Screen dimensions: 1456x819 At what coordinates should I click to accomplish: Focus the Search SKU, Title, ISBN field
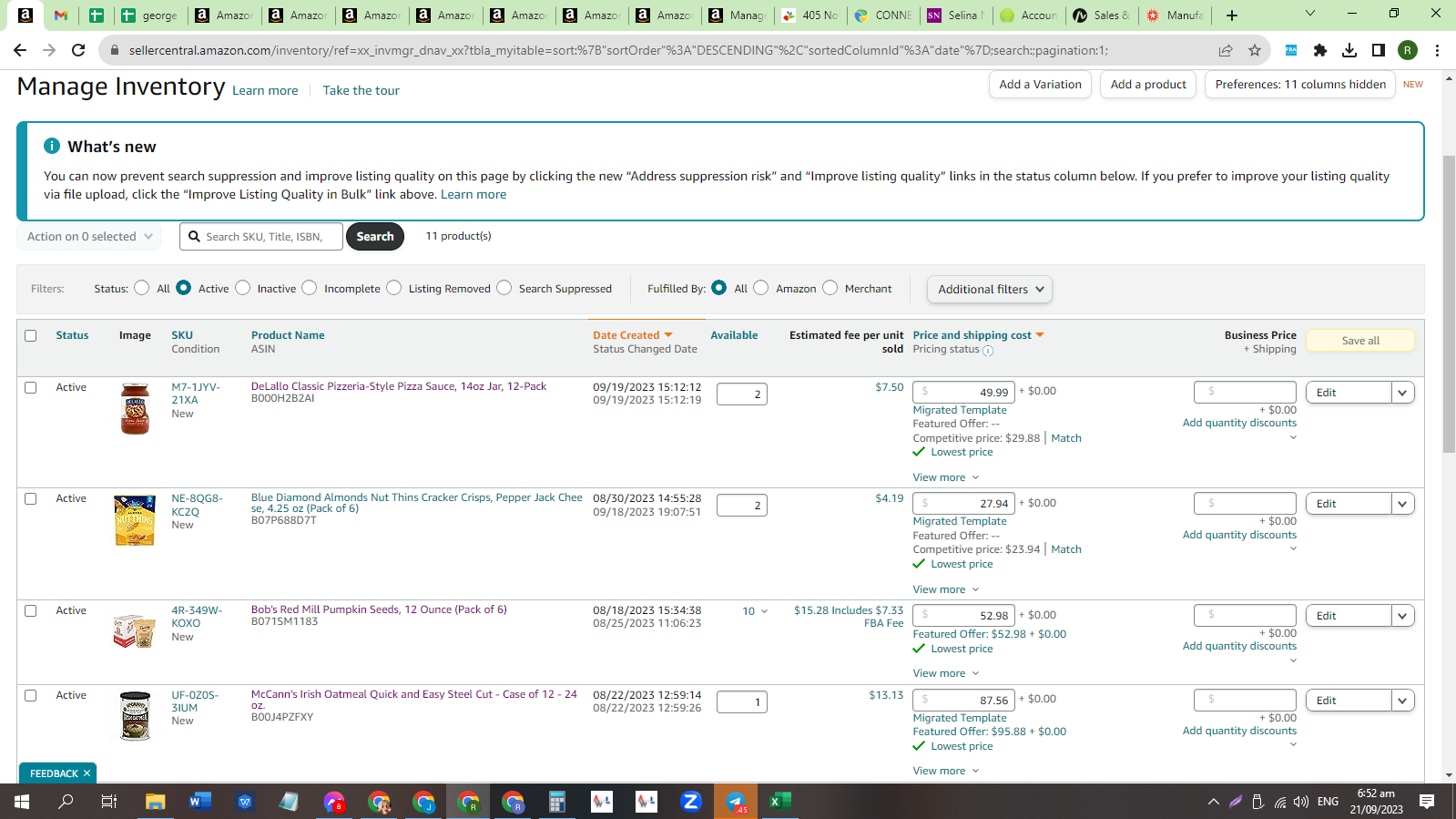(x=262, y=237)
